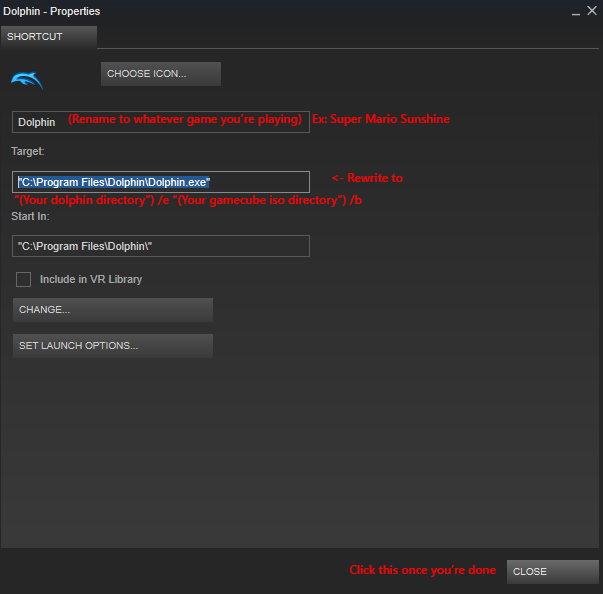Open the CHOOSE ICON... dialog
This screenshot has width=603, height=594.
(161, 74)
